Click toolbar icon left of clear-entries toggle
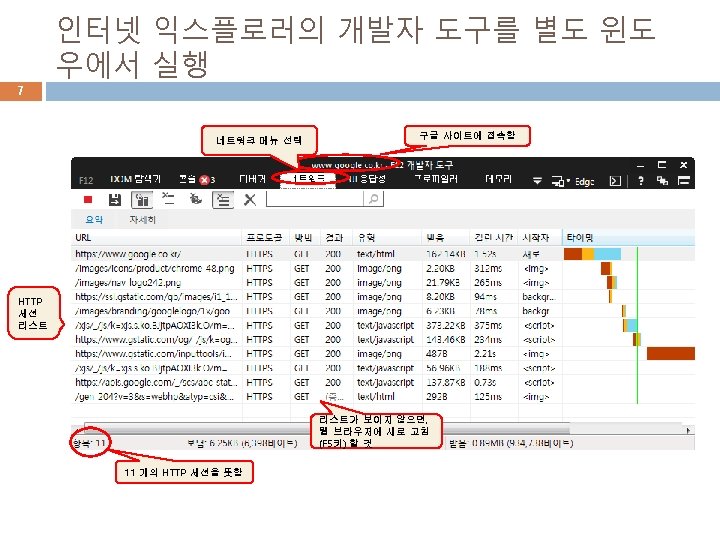This screenshot has width=720, height=540. click(x=196, y=199)
